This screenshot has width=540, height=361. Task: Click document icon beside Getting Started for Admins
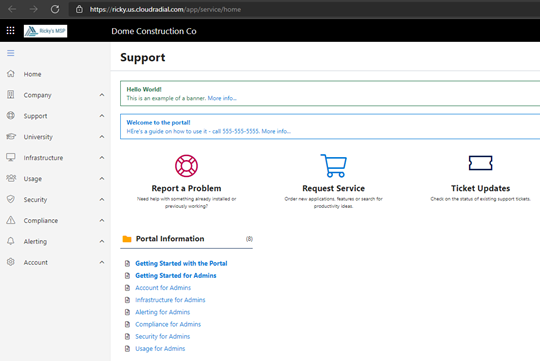pyautogui.click(x=127, y=276)
